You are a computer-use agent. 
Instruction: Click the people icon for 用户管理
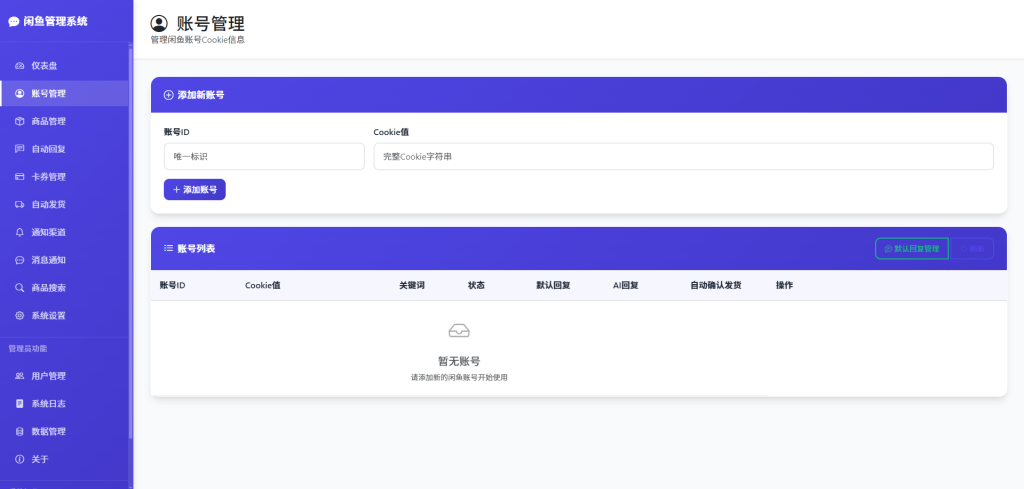(20, 376)
